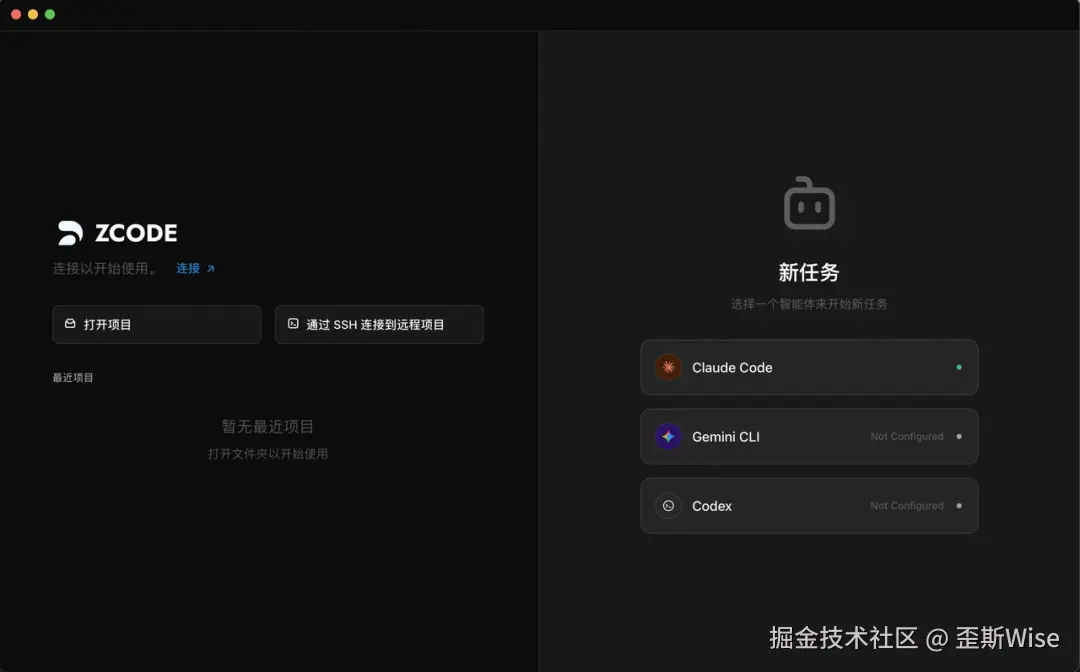Screen dimensions: 1080x672
Task: Click the 选择一个智能体来开始新任务 subtitle
Action: tap(809, 304)
